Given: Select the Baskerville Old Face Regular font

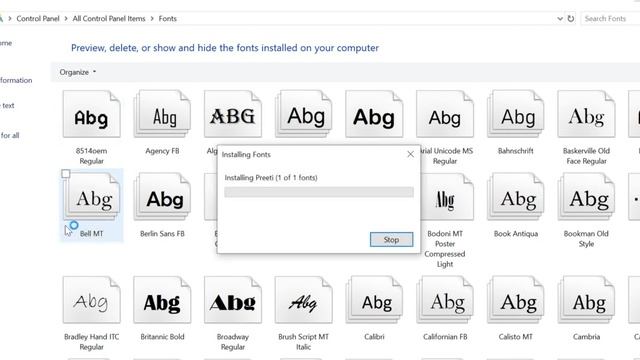Looking at the screenshot, I should [586, 114].
